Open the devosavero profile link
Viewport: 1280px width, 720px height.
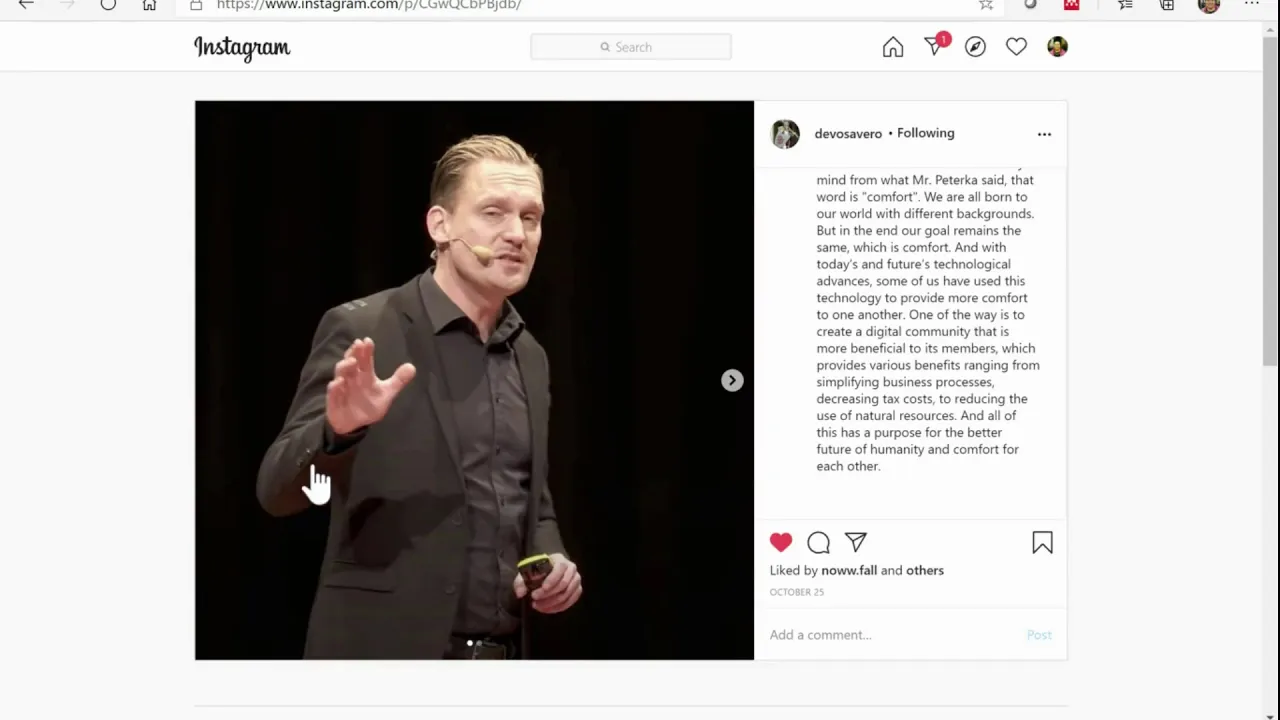[848, 133]
